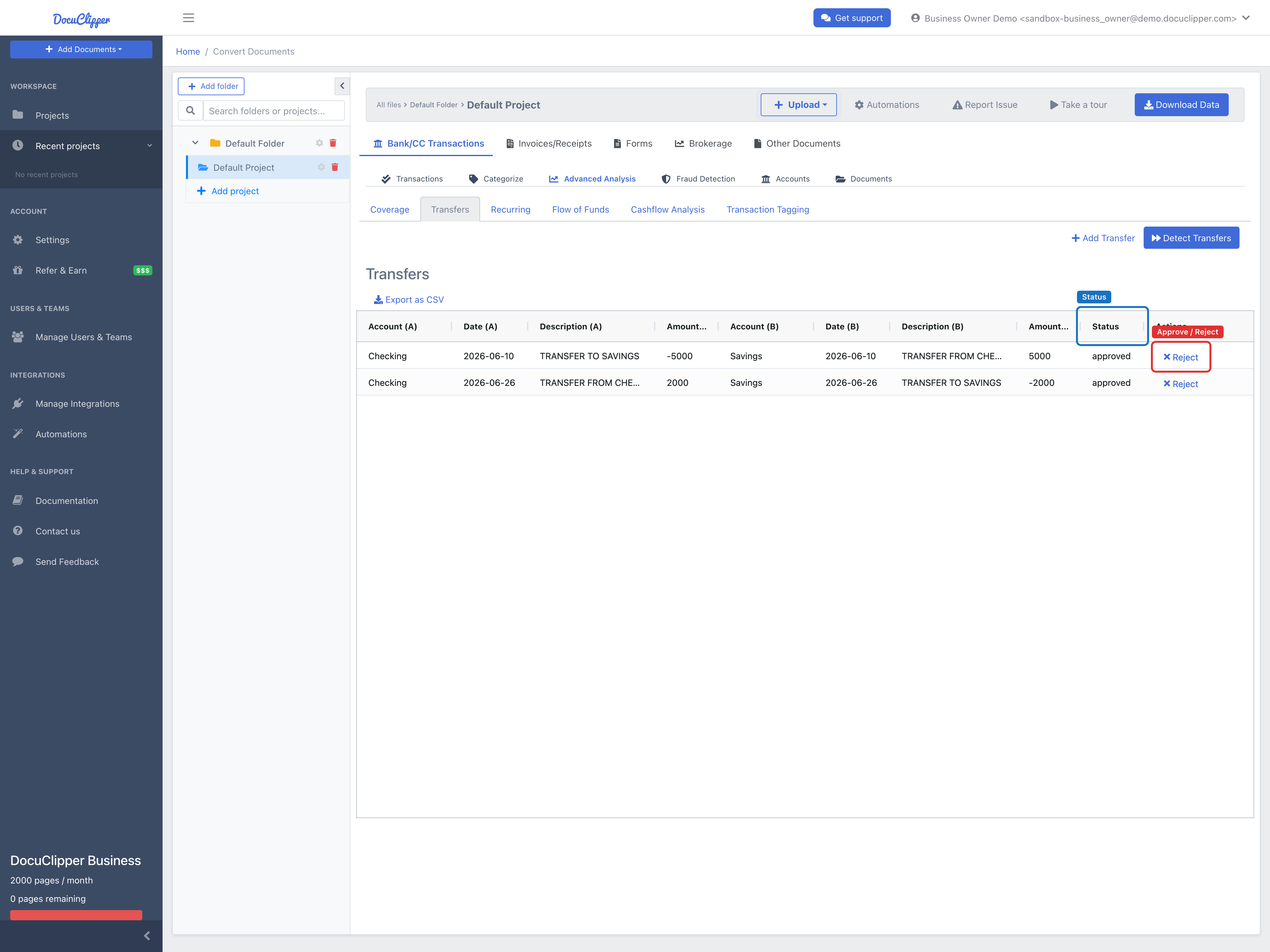The width and height of the screenshot is (1270, 952).
Task: Click the Detect Transfers button
Action: 1191,238
